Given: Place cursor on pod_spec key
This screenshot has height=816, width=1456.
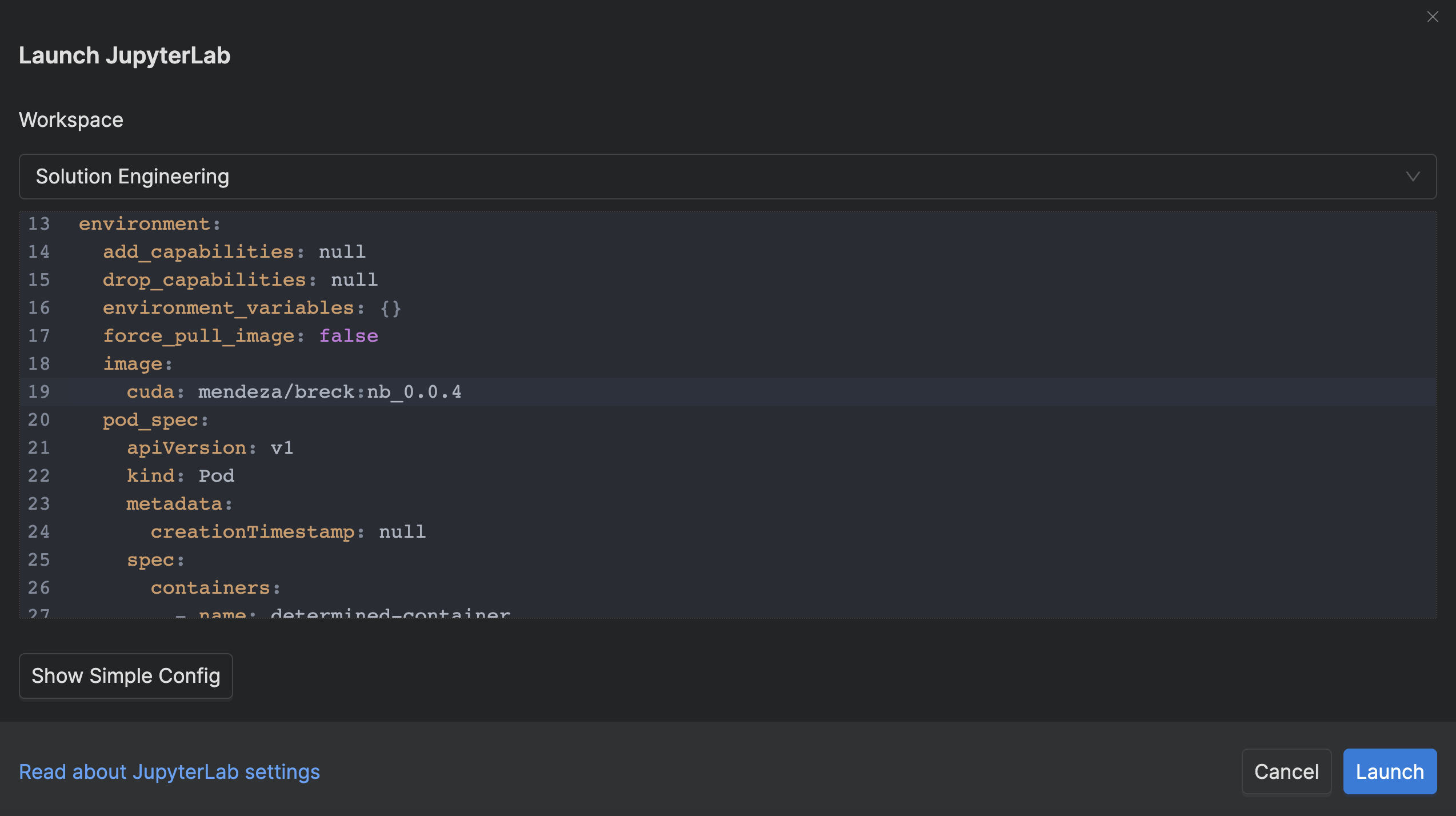Looking at the screenshot, I should [150, 420].
